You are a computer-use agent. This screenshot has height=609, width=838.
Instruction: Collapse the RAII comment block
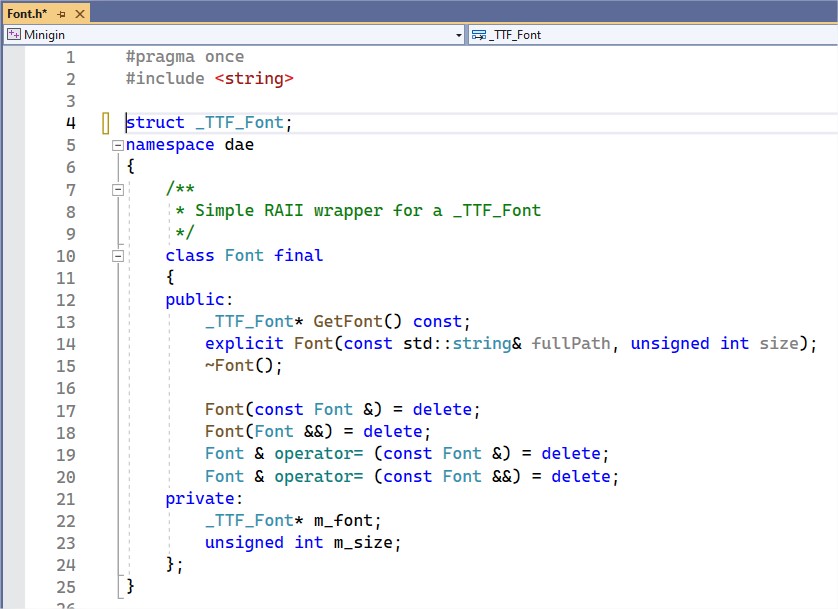click(x=118, y=189)
